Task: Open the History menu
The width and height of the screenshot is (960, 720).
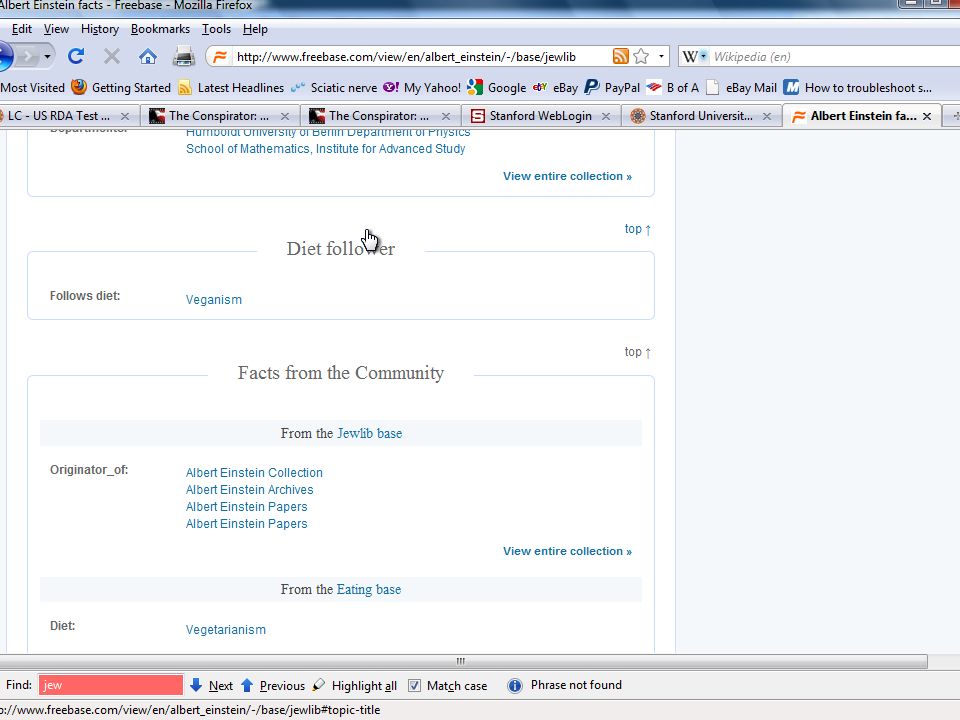Action: coord(100,29)
